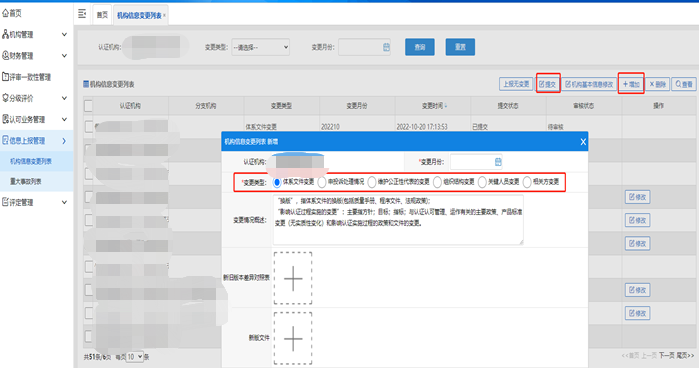Select 机构信息变更列表 in the sidebar submenu

tap(31, 161)
